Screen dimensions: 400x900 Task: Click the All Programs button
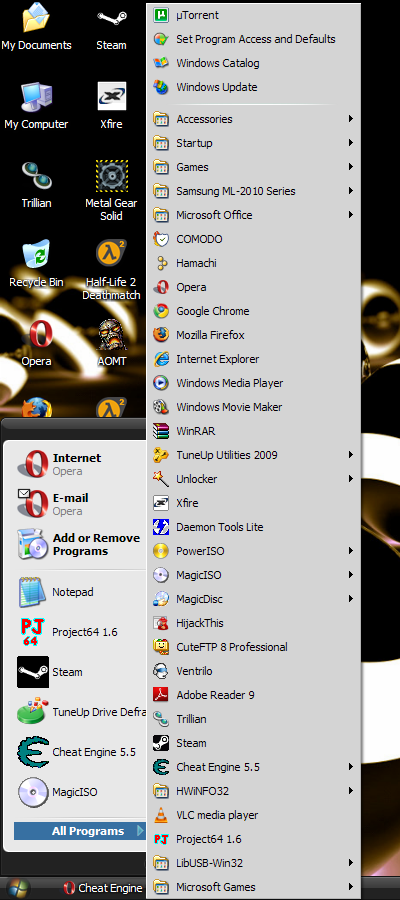coord(80,831)
